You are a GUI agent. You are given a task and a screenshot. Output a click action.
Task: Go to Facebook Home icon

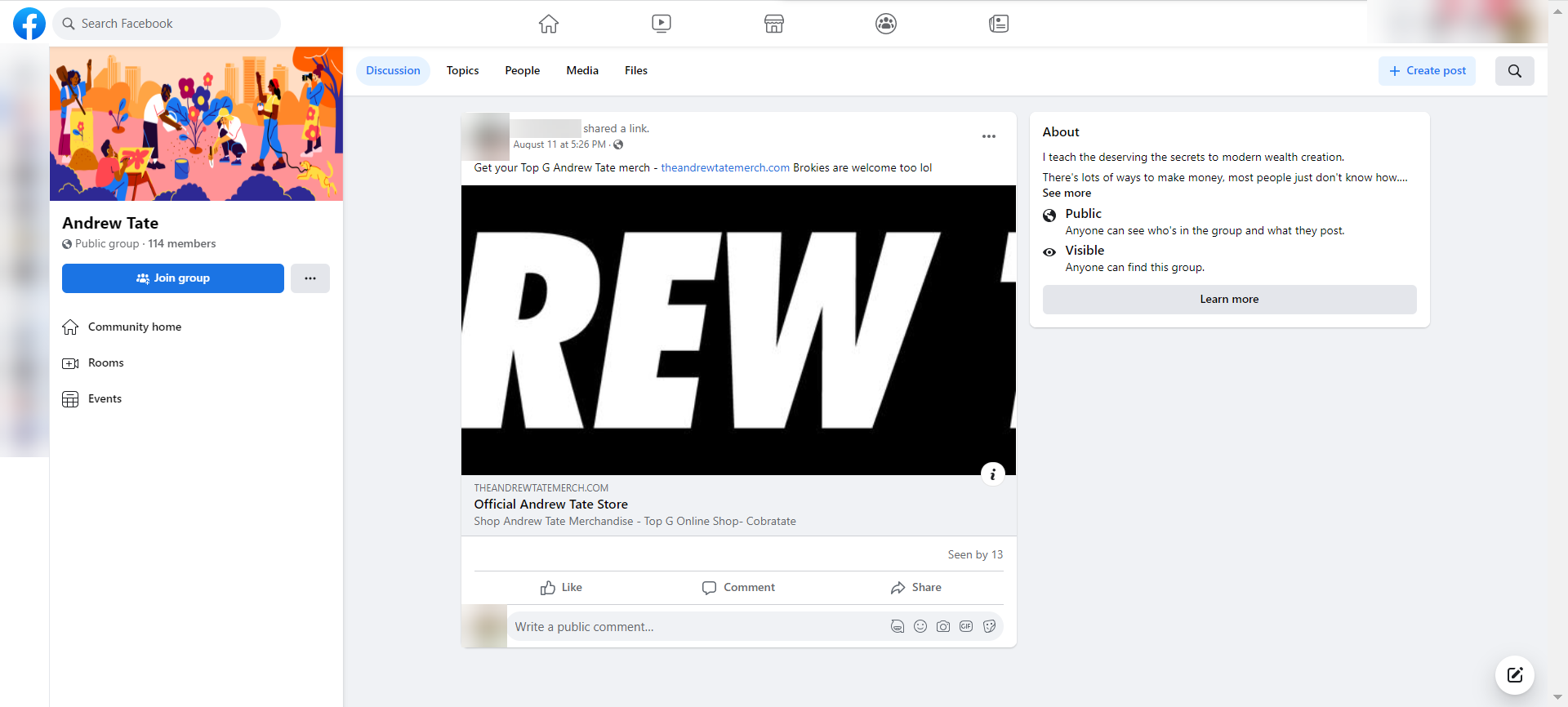click(549, 24)
